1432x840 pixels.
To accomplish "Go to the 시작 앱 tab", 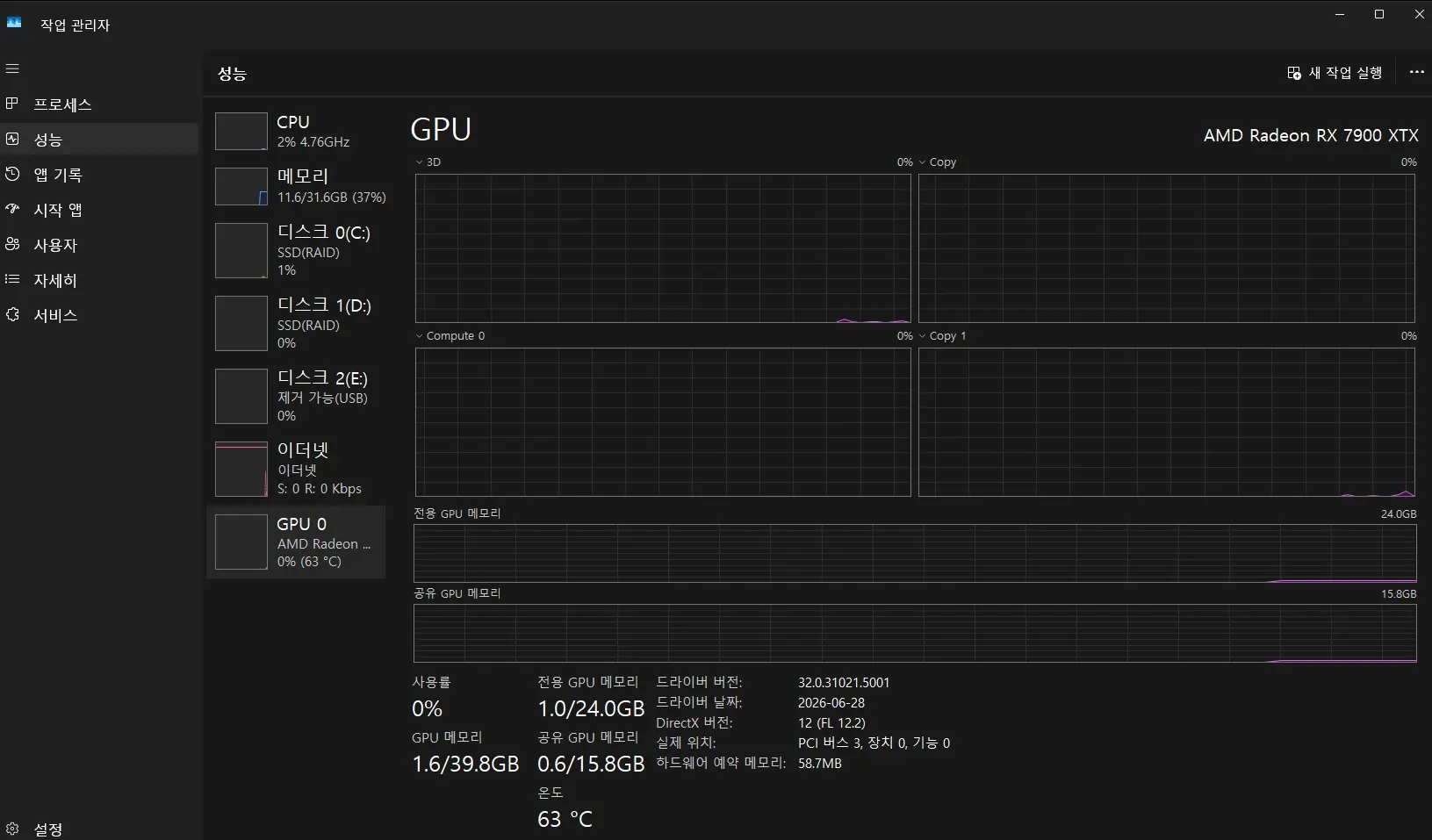I will (x=100, y=210).
